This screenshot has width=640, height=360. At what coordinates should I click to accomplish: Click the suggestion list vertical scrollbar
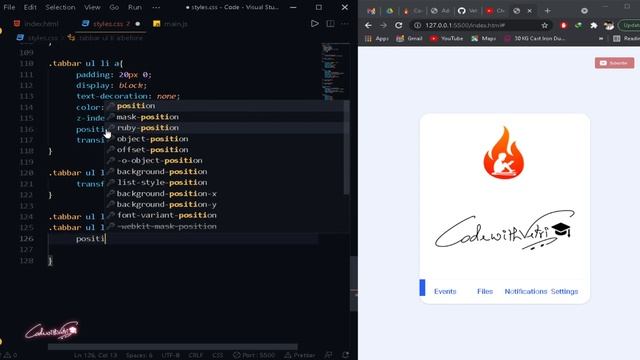pos(347,147)
